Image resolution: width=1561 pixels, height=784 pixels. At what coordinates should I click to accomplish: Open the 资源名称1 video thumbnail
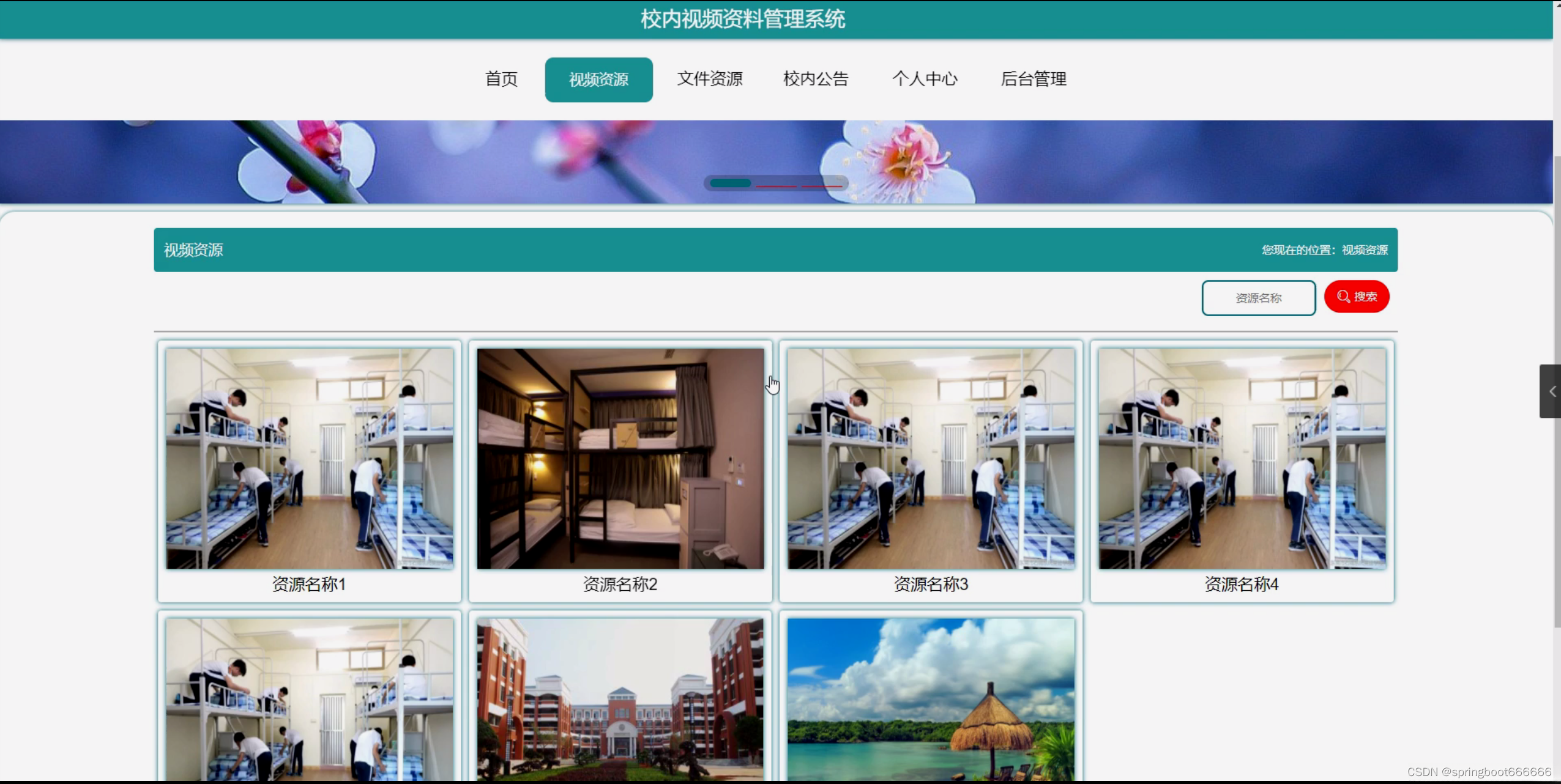[x=309, y=459]
